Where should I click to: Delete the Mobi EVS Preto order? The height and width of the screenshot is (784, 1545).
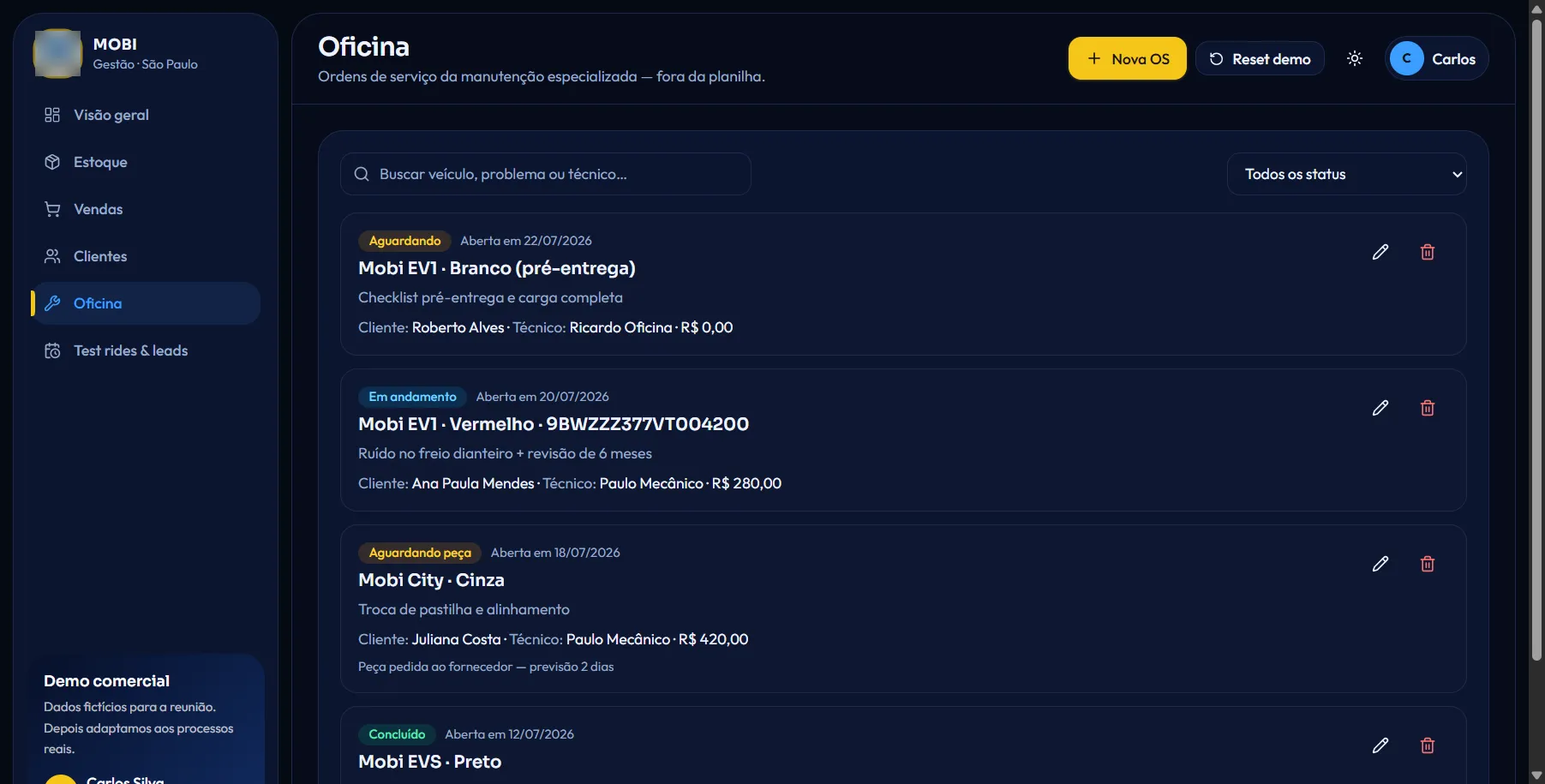pyautogui.click(x=1428, y=745)
